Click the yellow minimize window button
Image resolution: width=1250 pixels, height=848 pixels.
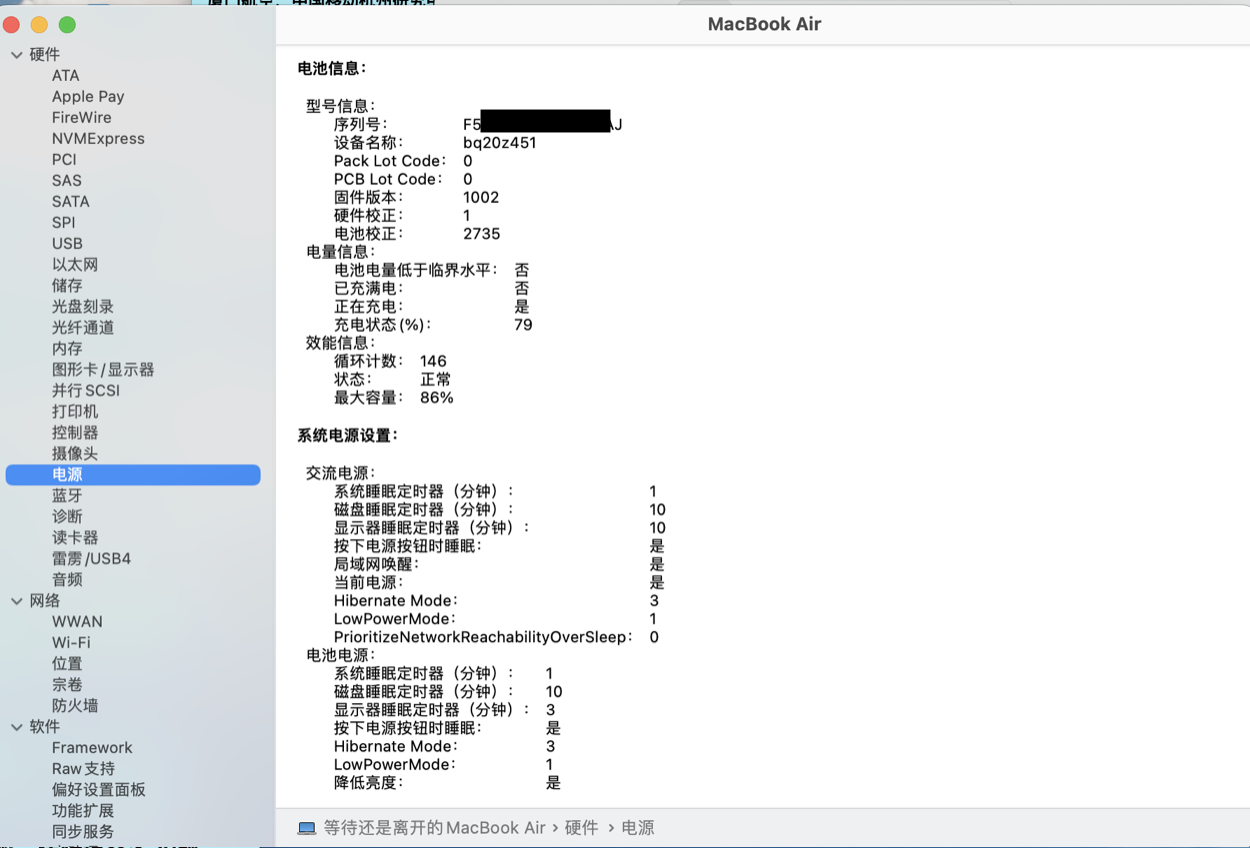pyautogui.click(x=39, y=24)
